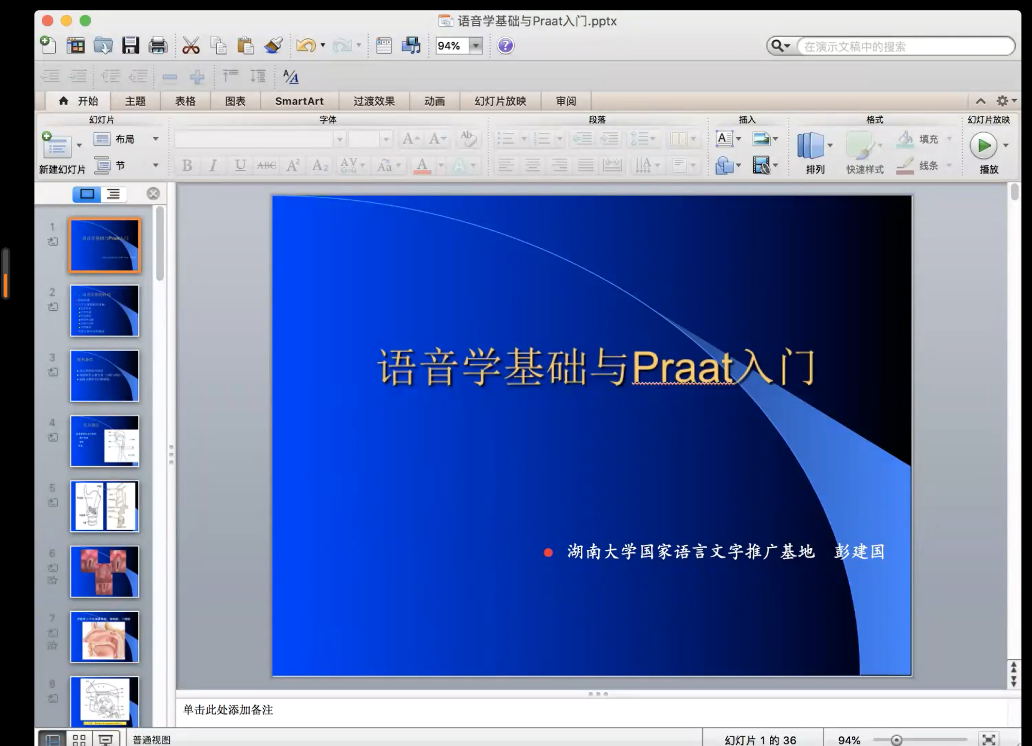Screen dimensions: 1032x746
Task: Open the zoom percentage dropdown showing 94%
Action: [x=475, y=45]
